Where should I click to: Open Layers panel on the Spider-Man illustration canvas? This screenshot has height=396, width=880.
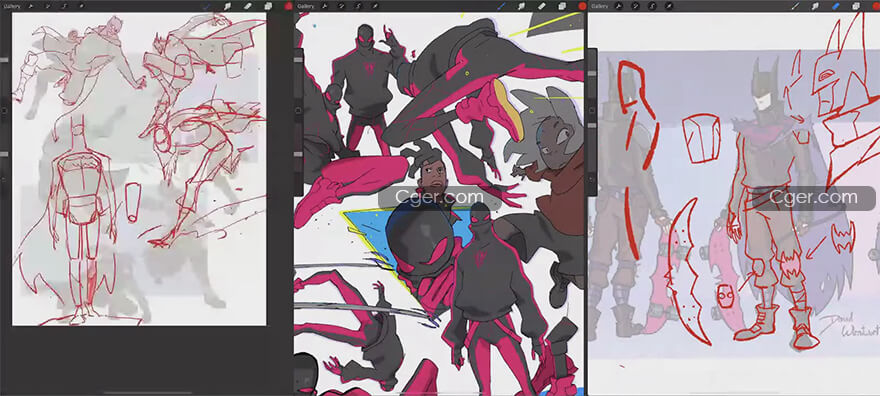562,6
